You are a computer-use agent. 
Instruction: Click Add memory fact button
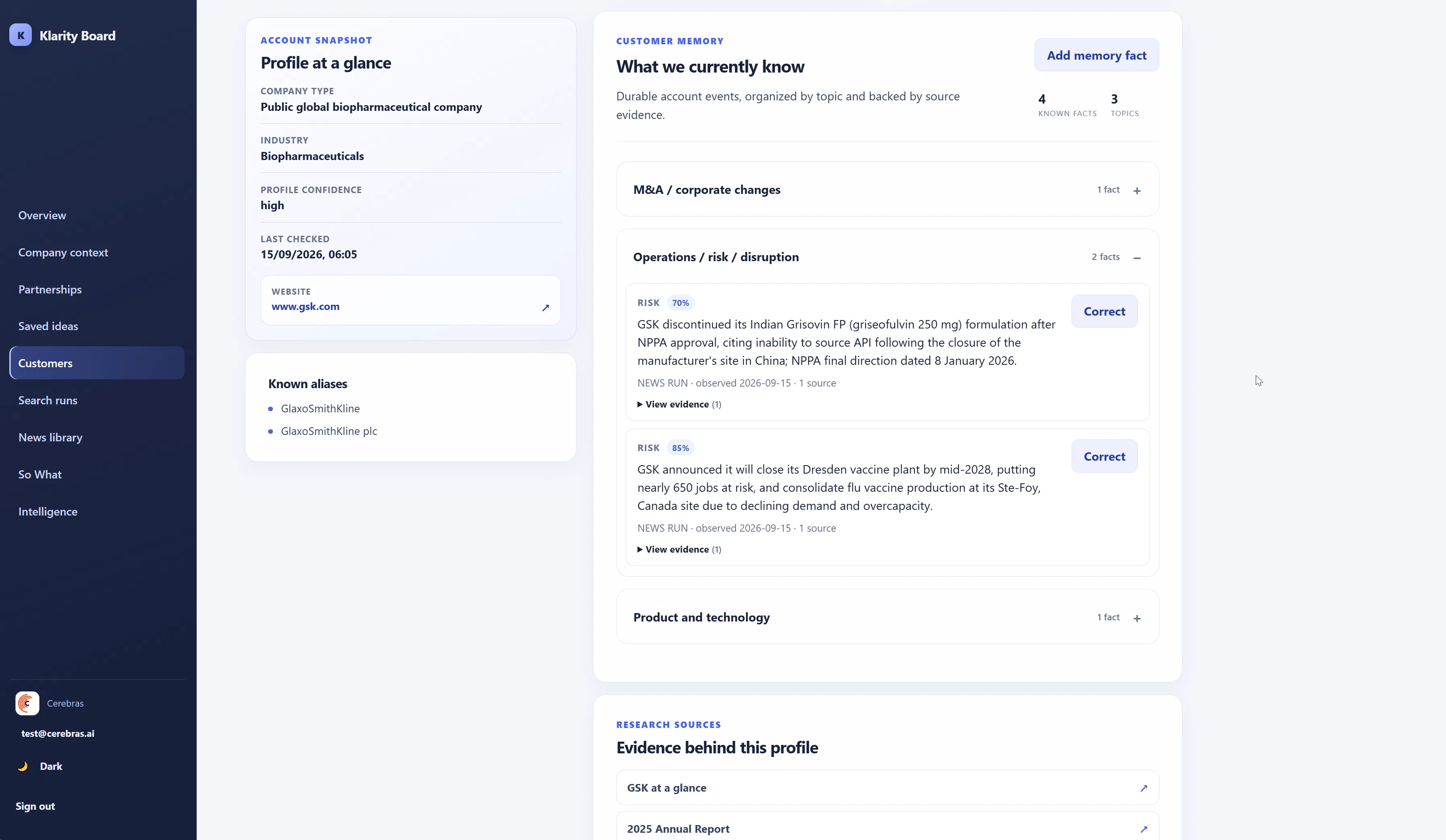[1096, 55]
